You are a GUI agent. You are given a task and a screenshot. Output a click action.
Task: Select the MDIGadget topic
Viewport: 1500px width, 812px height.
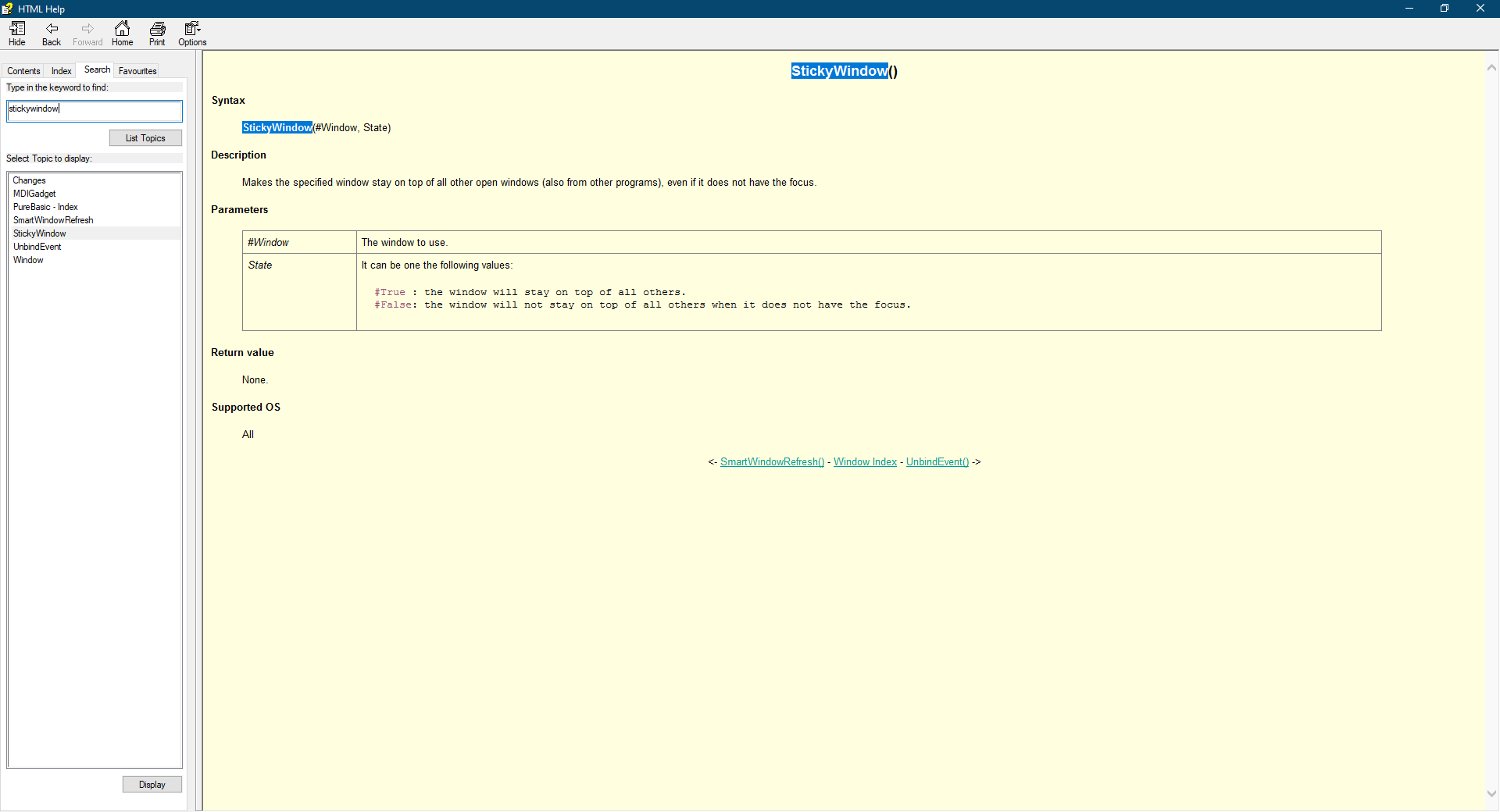click(34, 194)
